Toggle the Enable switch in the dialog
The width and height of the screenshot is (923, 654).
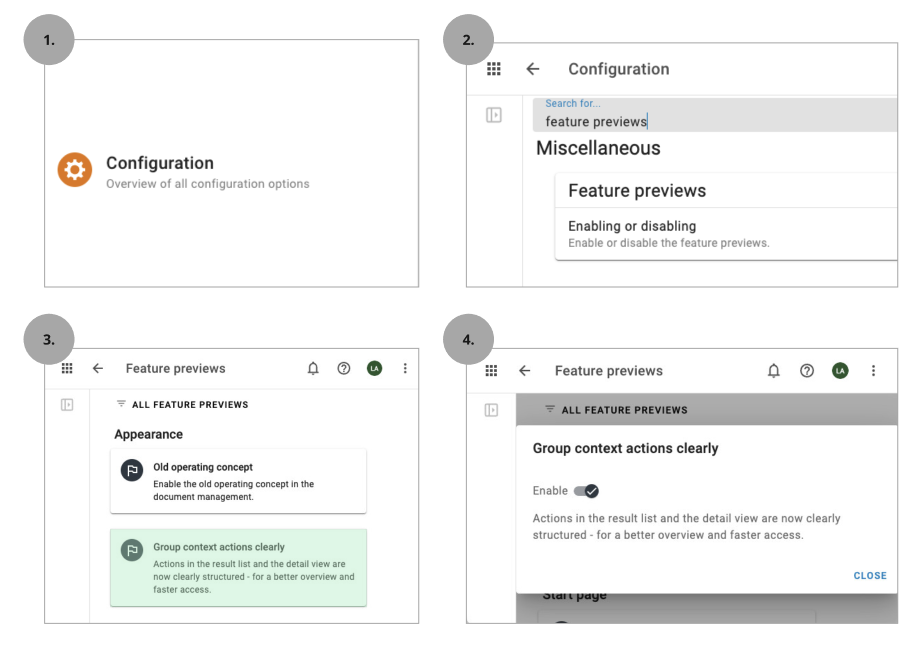click(586, 491)
